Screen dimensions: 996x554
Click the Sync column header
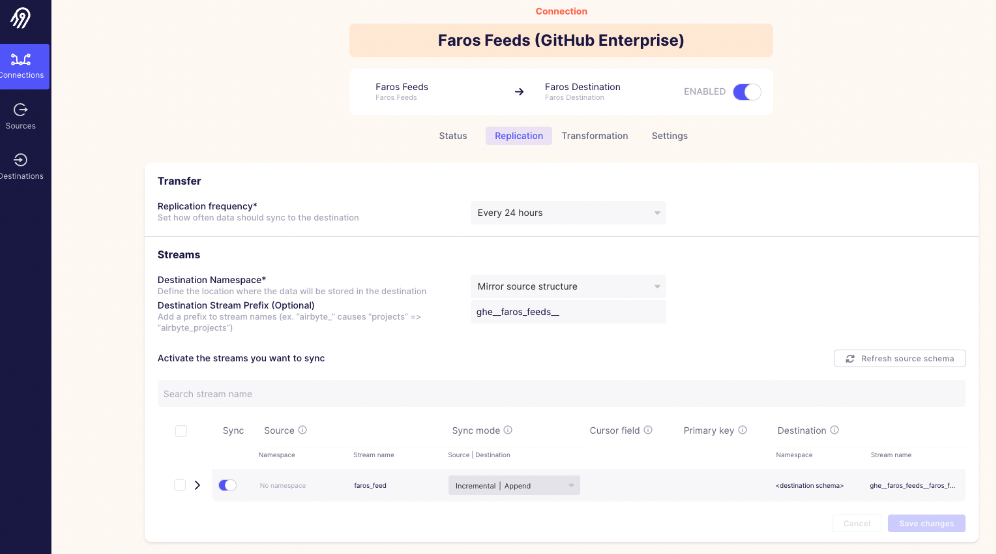tap(233, 431)
